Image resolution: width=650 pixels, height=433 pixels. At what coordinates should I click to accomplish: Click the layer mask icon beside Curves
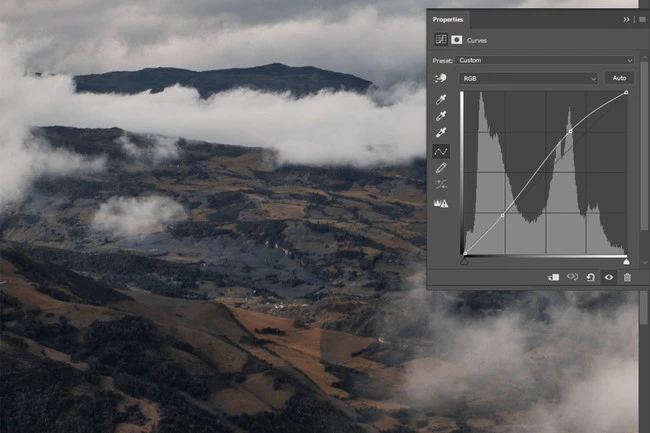coord(457,40)
